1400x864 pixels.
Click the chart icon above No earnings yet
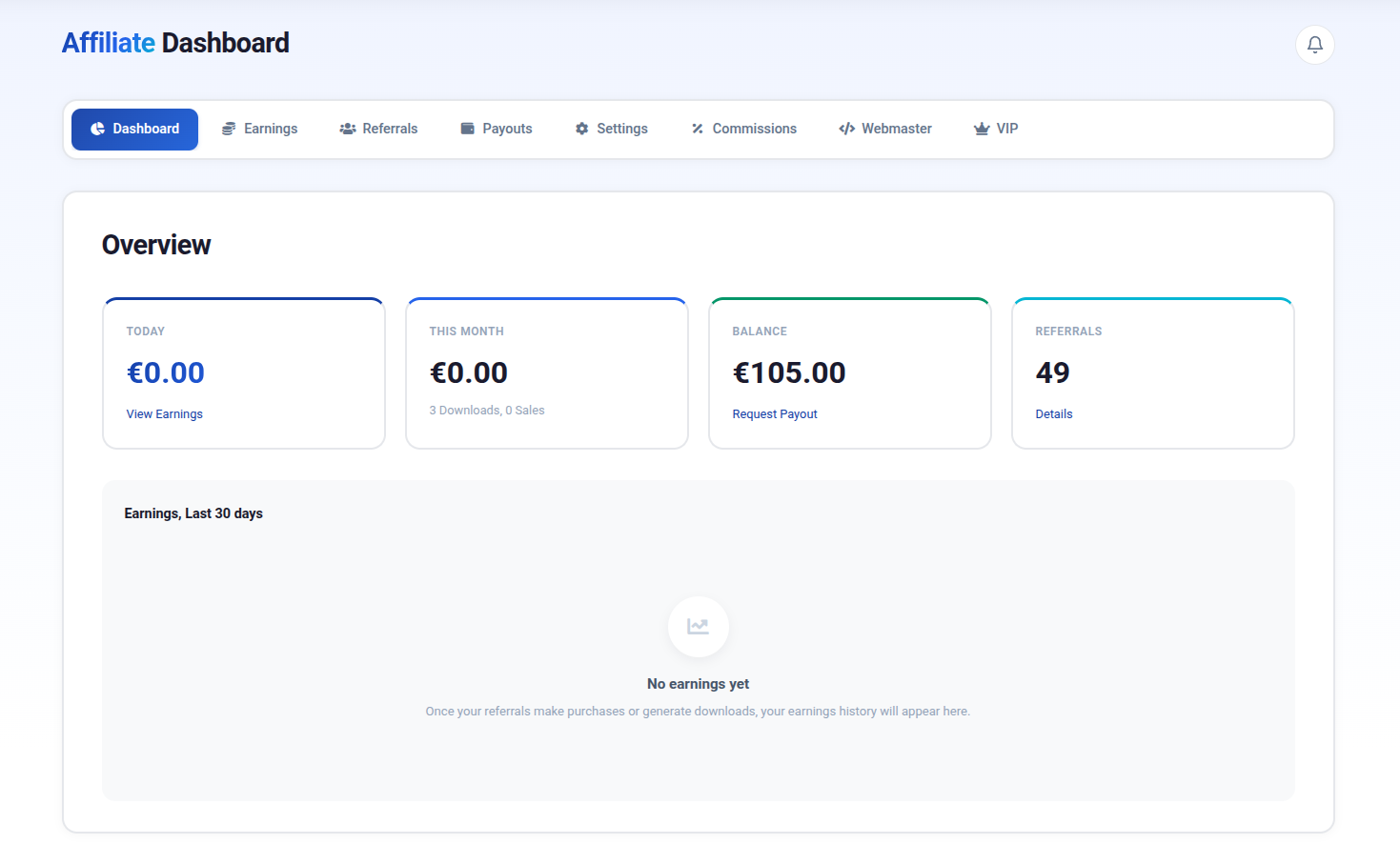pyautogui.click(x=699, y=627)
